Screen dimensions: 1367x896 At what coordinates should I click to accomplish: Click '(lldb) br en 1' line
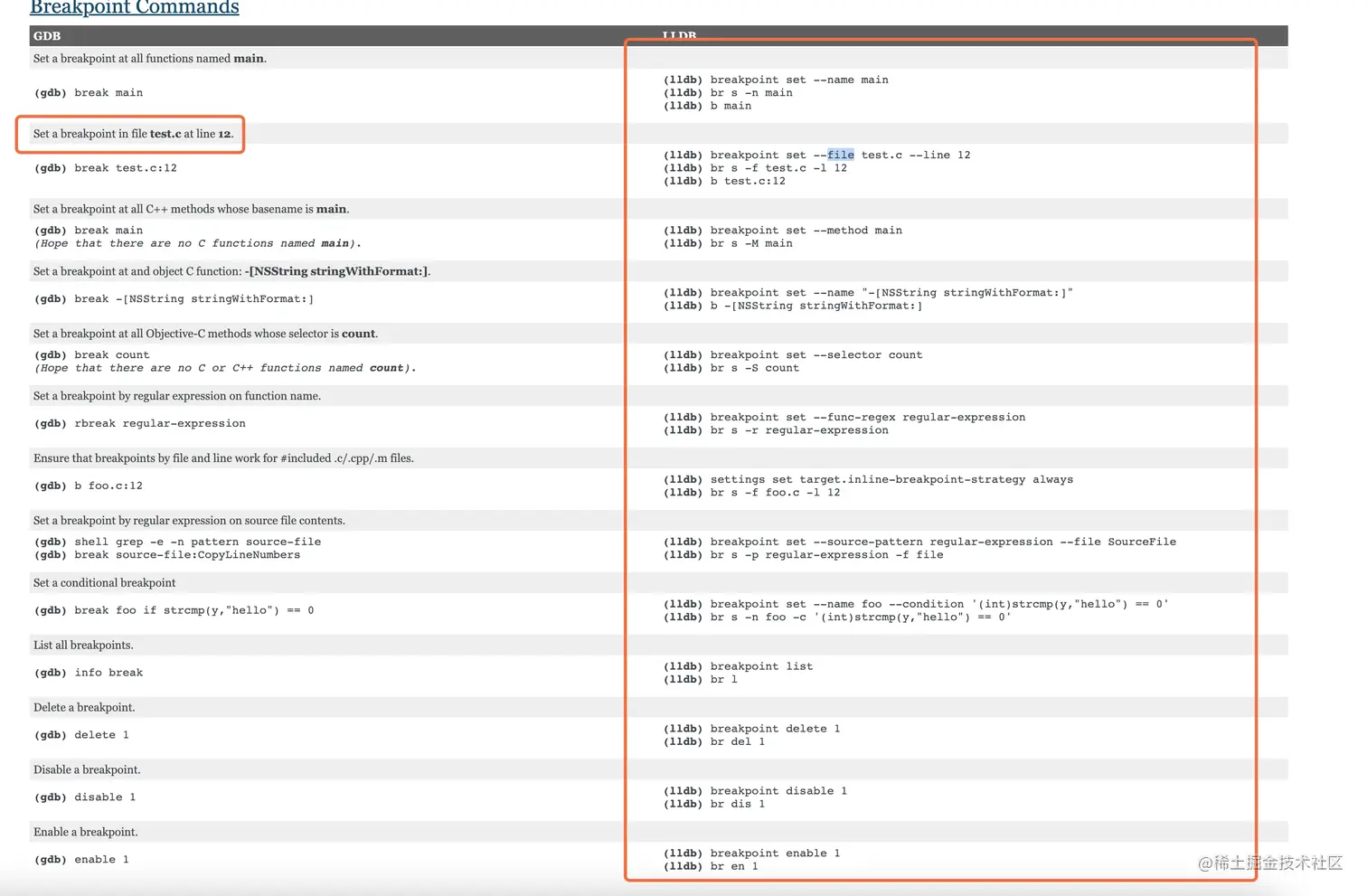coord(711,867)
